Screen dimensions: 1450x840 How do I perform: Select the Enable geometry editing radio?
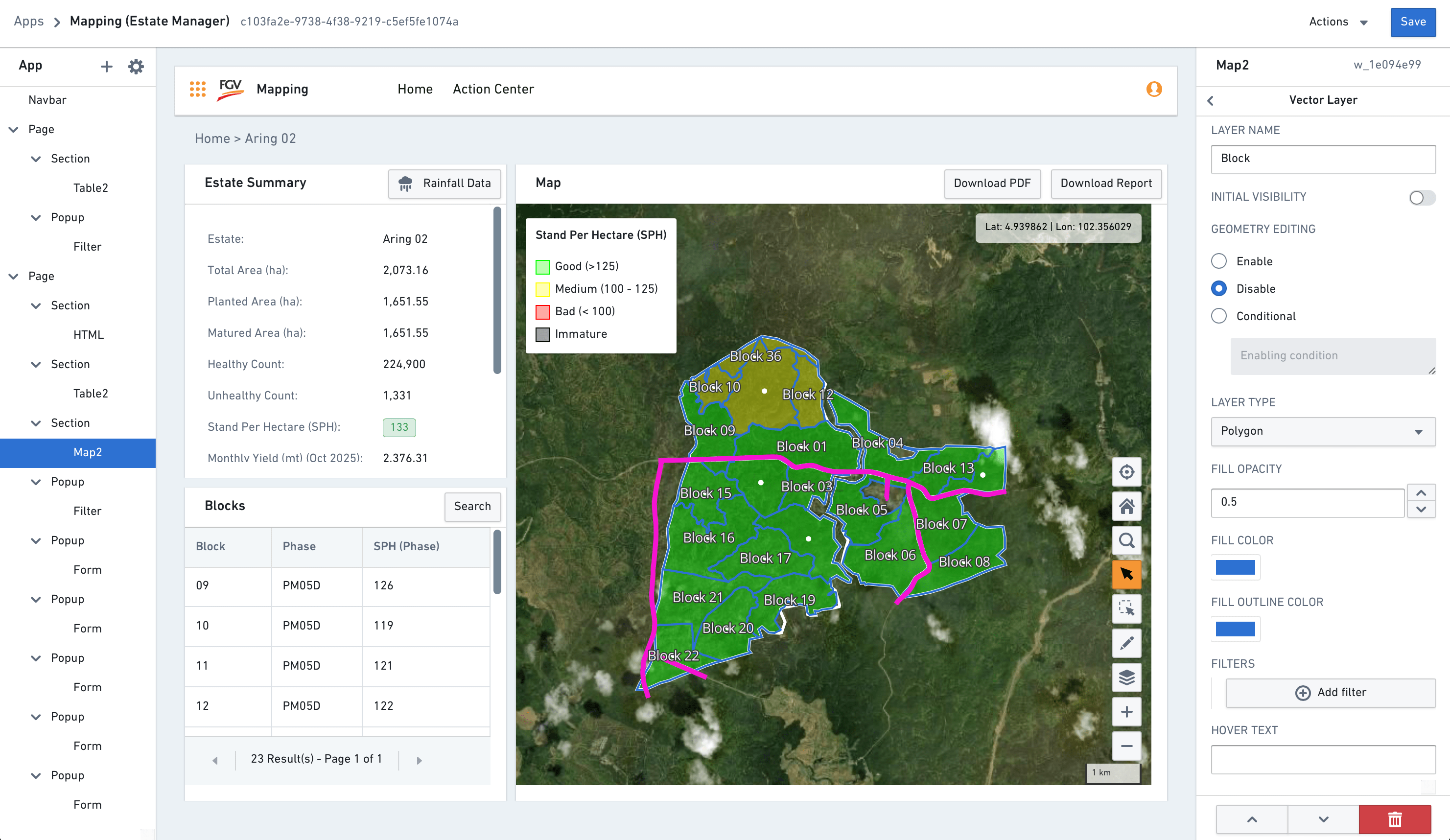click(1218, 261)
